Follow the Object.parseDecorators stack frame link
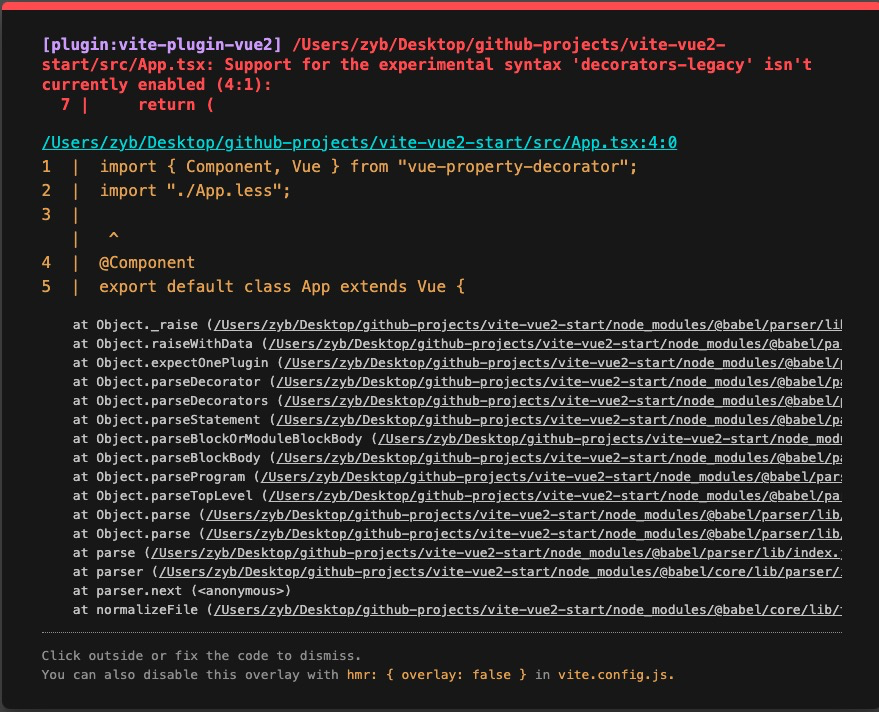Screen dimensions: 879x712 tap(560, 401)
